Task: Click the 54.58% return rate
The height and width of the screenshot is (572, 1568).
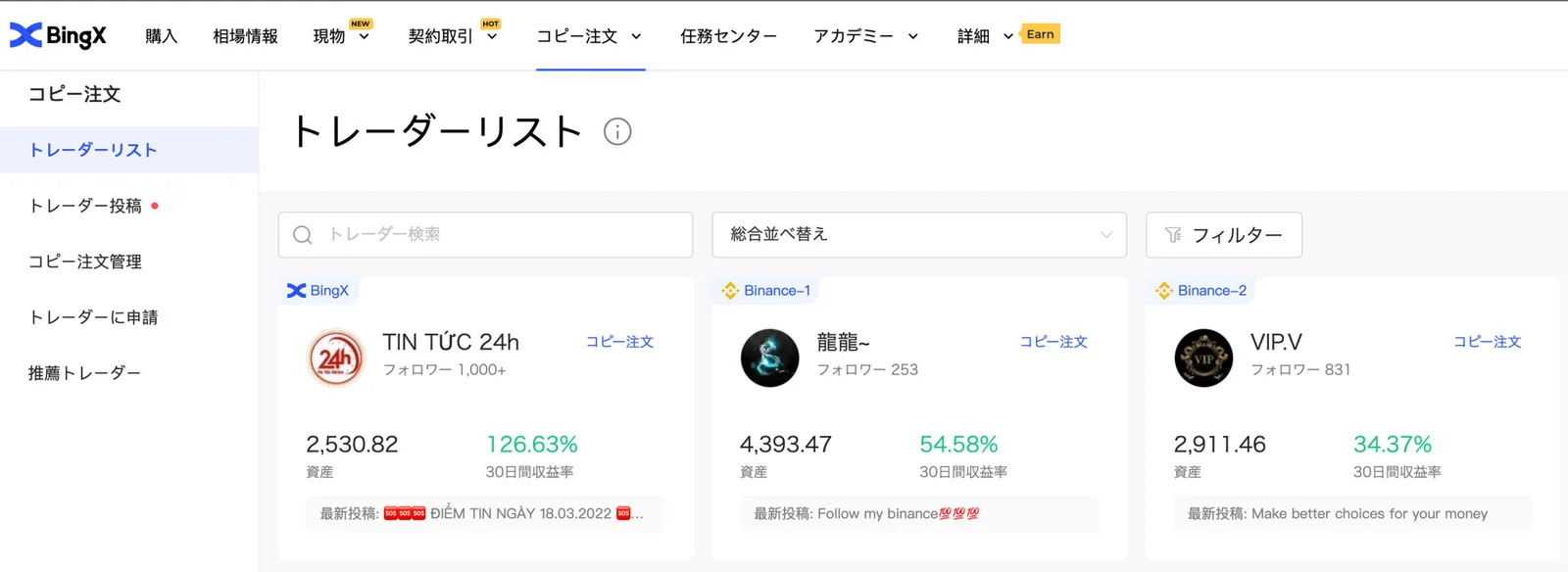Action: coord(958,445)
